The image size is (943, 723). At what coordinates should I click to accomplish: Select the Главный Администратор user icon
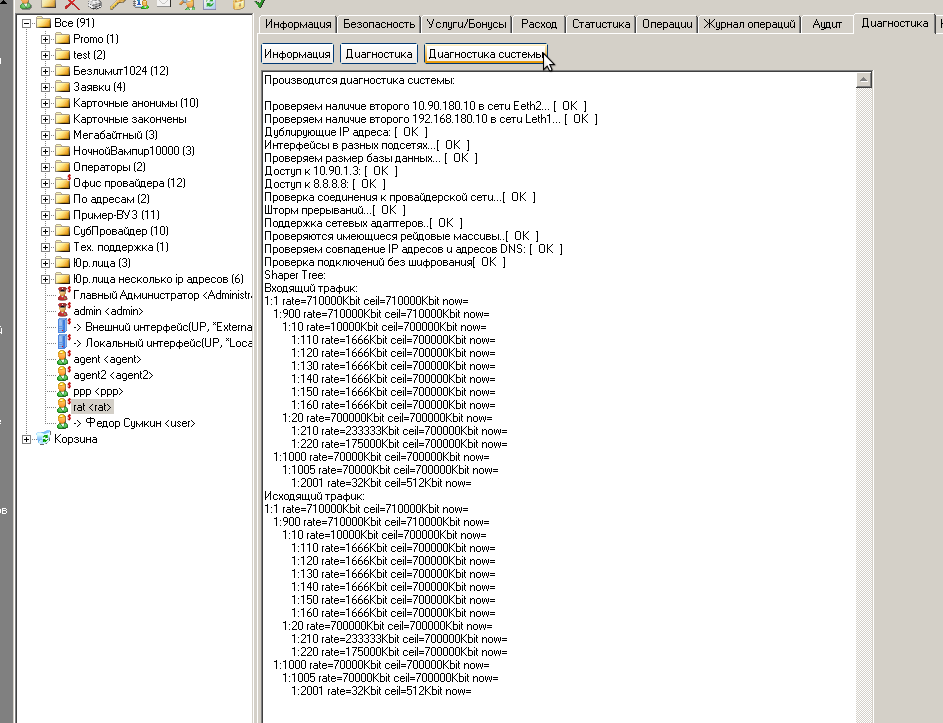click(x=63, y=295)
